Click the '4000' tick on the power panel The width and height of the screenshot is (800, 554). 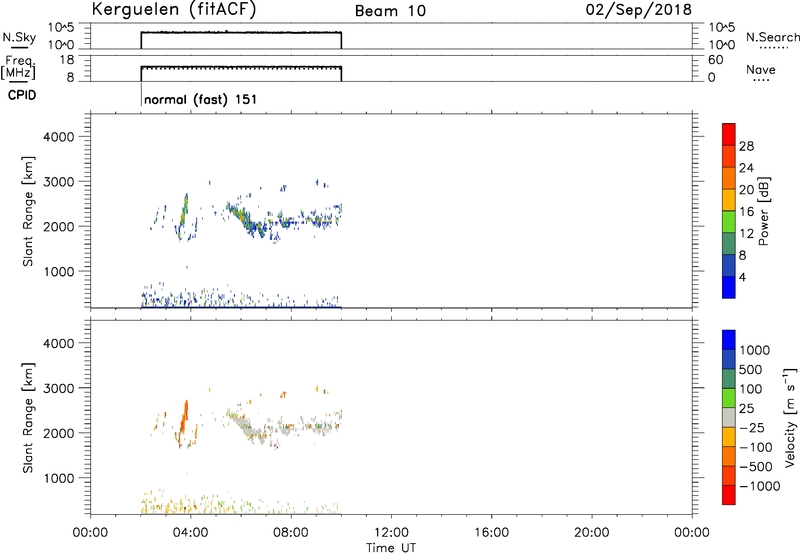[58, 137]
